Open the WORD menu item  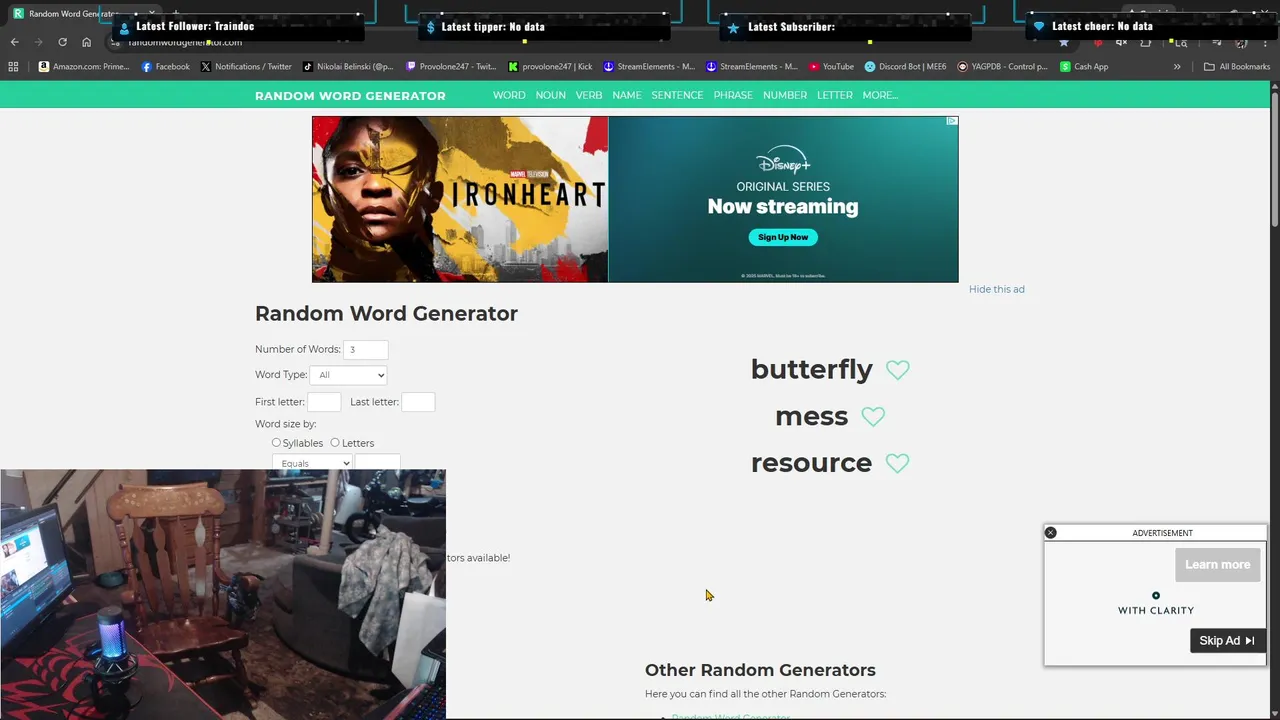pos(509,95)
